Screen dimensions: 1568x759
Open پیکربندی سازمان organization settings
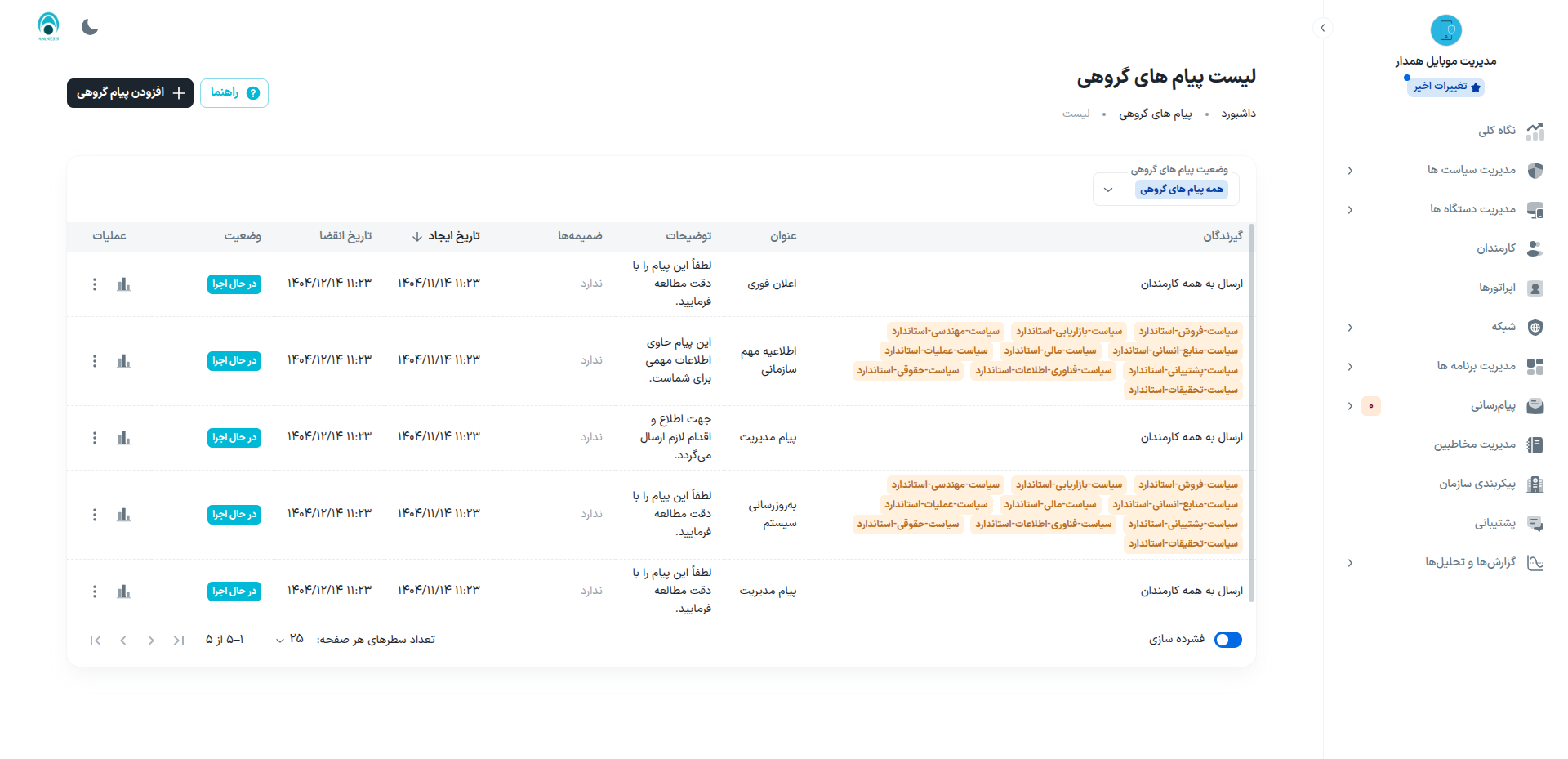(1477, 484)
